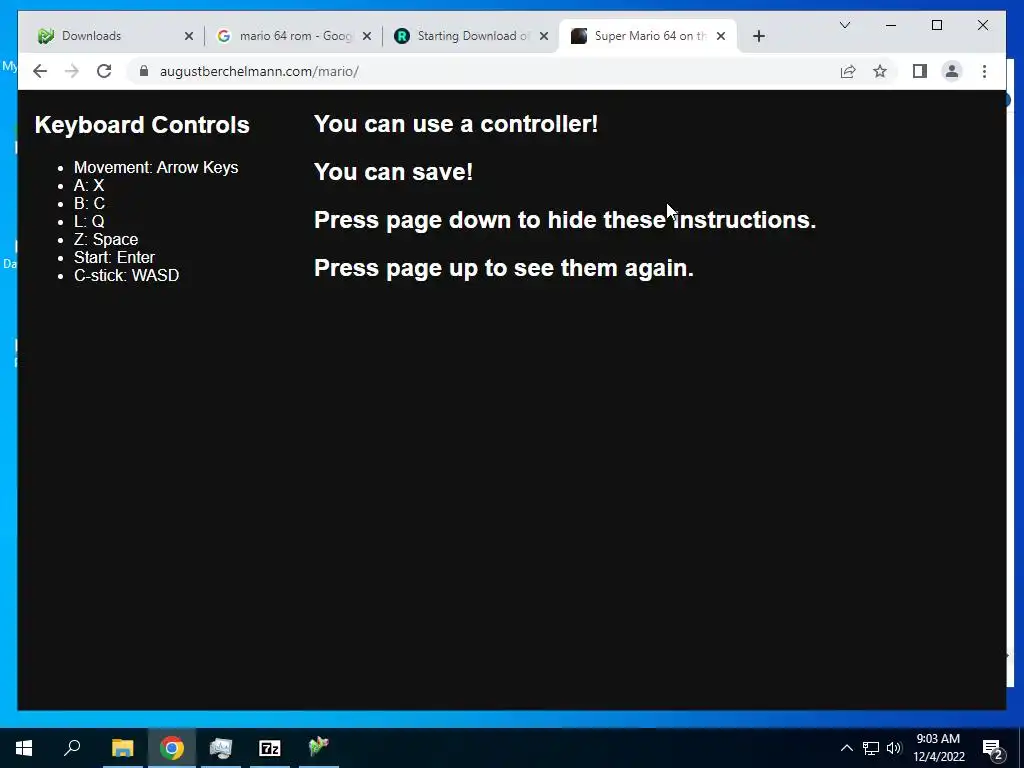The height and width of the screenshot is (768, 1024).
Task: Open Chrome three-dot menu
Action: coord(984,71)
